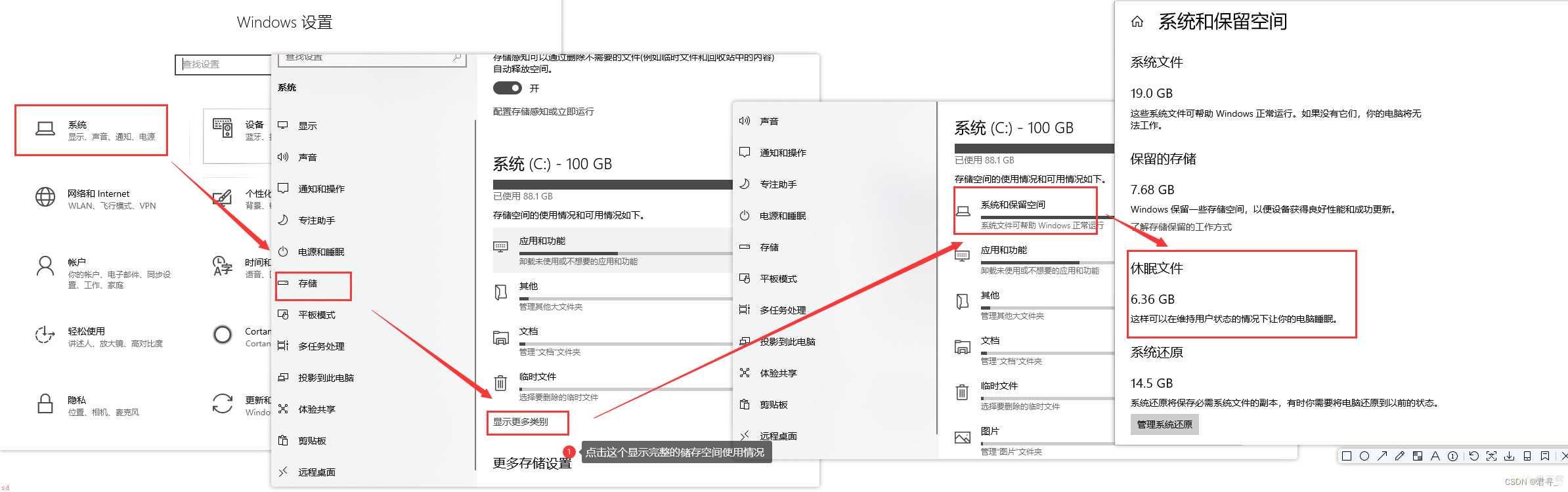Click the '19.0 GB' system files value
The height and width of the screenshot is (492, 1568).
[x=1152, y=93]
